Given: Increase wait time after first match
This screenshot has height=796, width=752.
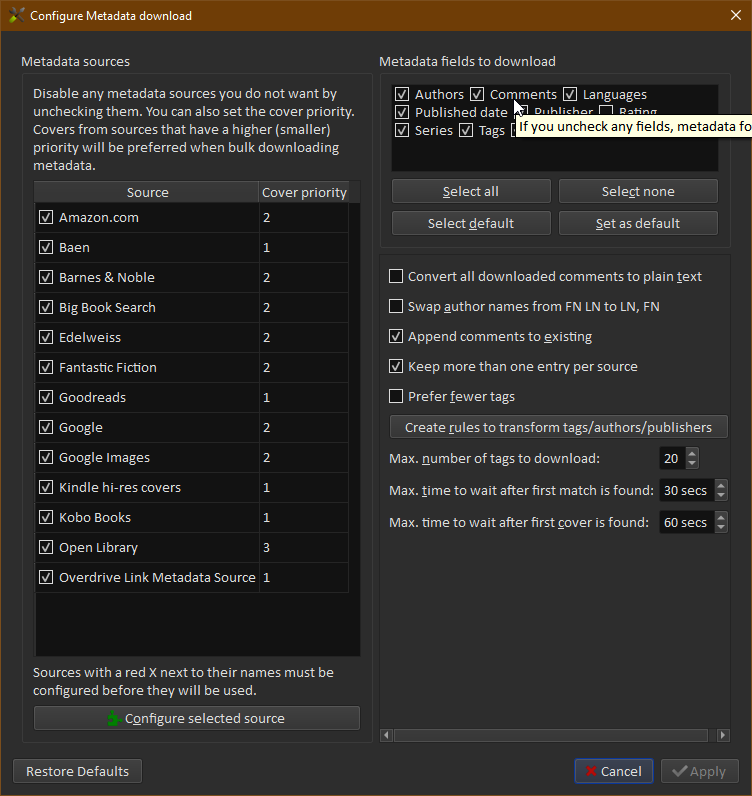Looking at the screenshot, I should point(721,485).
